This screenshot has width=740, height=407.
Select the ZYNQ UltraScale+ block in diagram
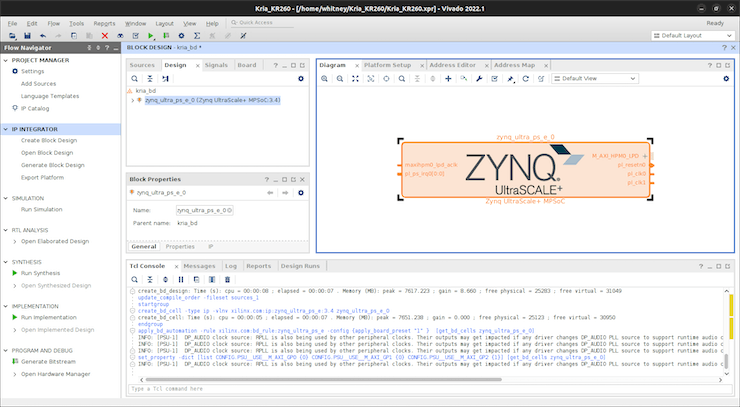pos(525,170)
